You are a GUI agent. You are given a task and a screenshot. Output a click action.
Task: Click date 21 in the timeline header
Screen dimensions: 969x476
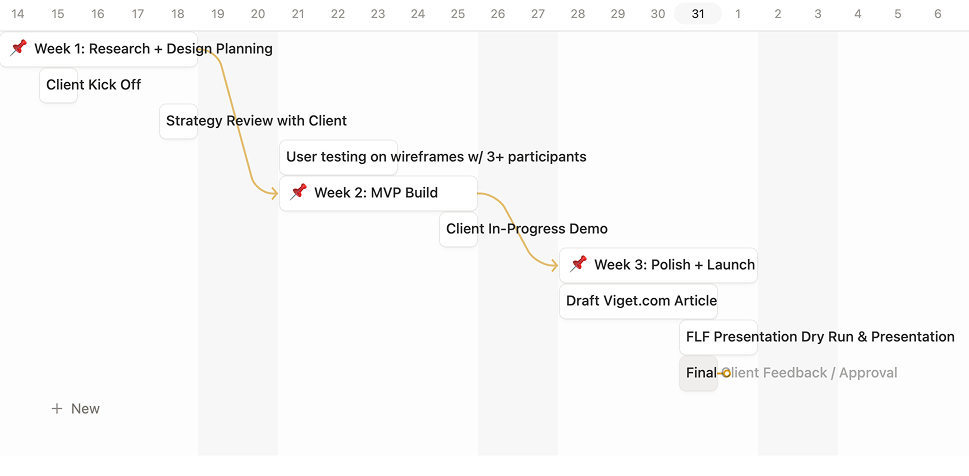pos(298,14)
